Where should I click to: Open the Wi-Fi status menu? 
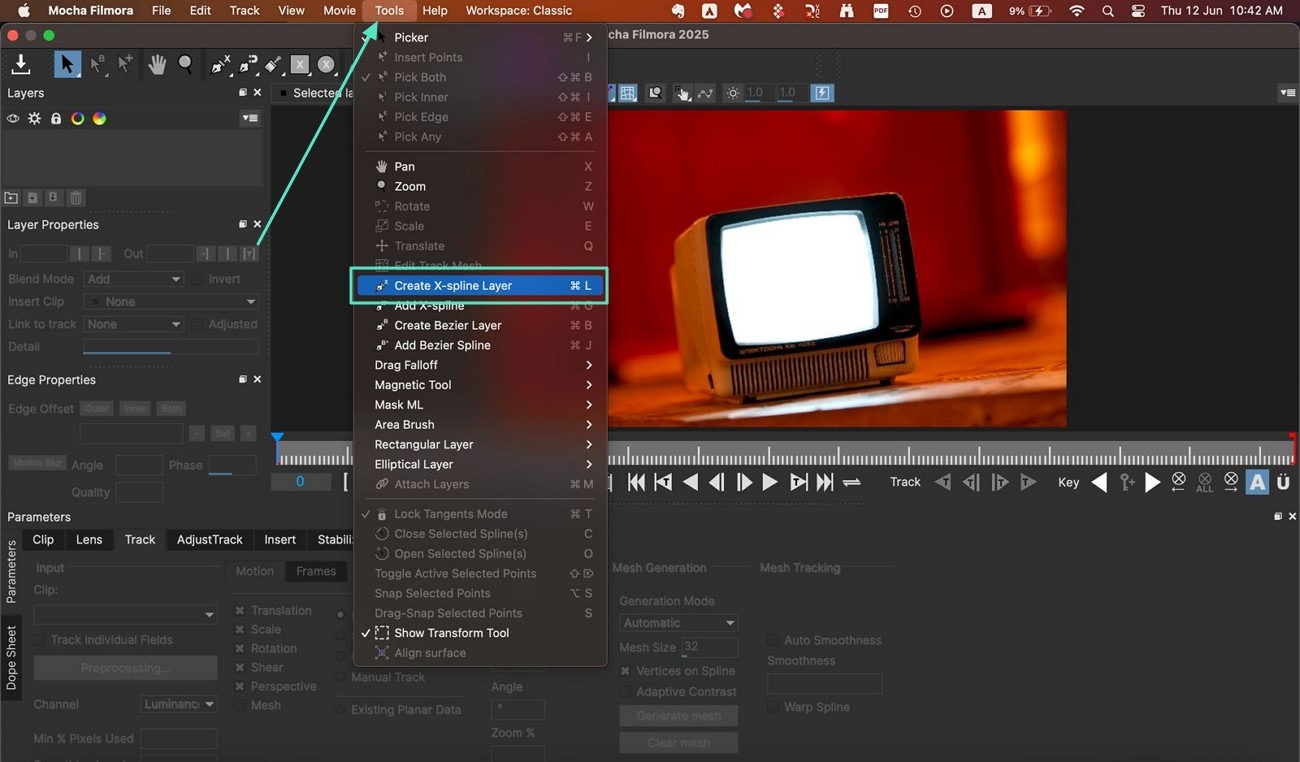click(x=1076, y=11)
